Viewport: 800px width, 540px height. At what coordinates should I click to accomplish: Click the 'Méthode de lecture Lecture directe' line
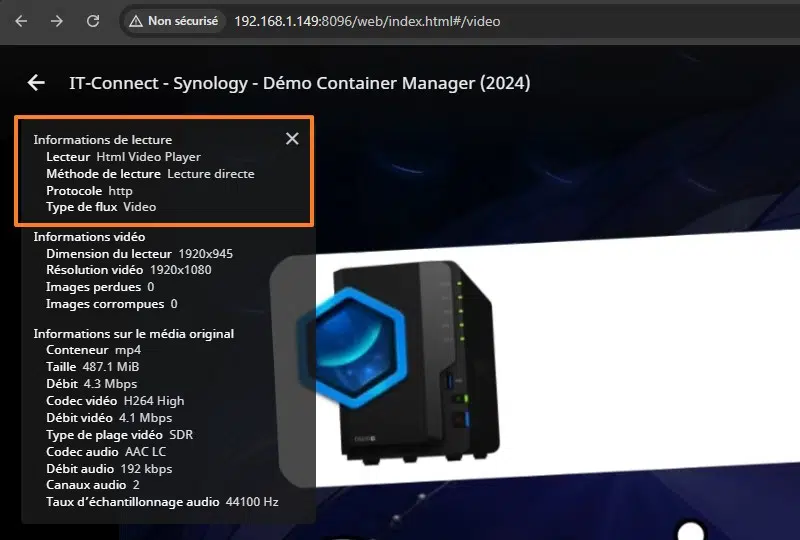(x=151, y=174)
